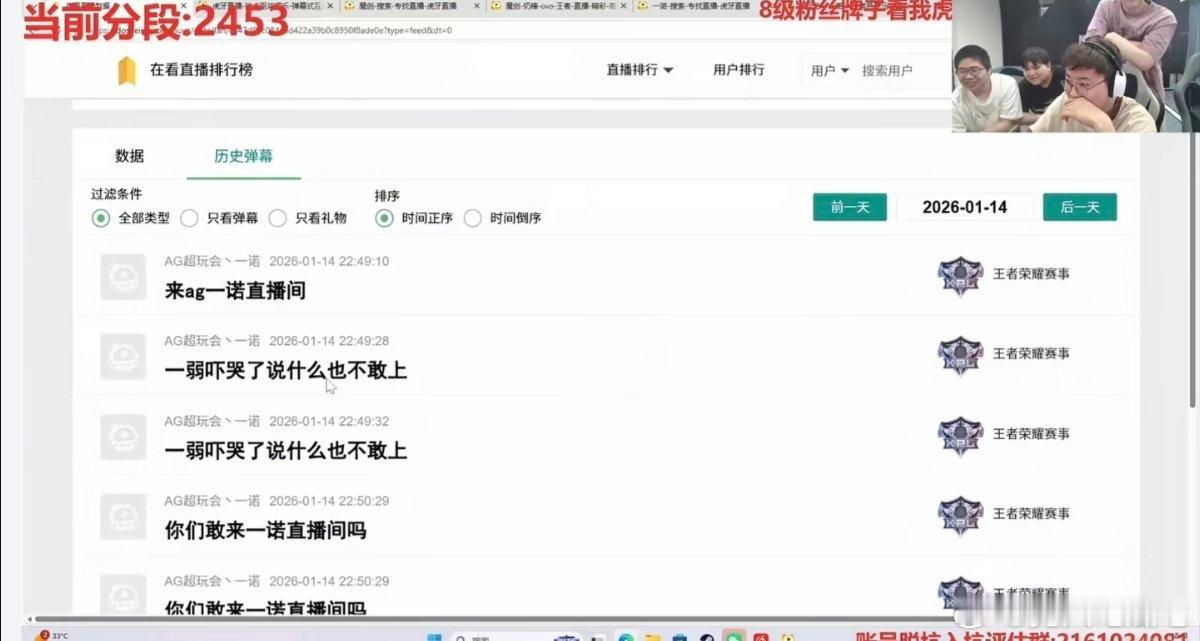Expand the 用户 search type dropdown
This screenshot has height=641, width=1200.
(x=830, y=71)
